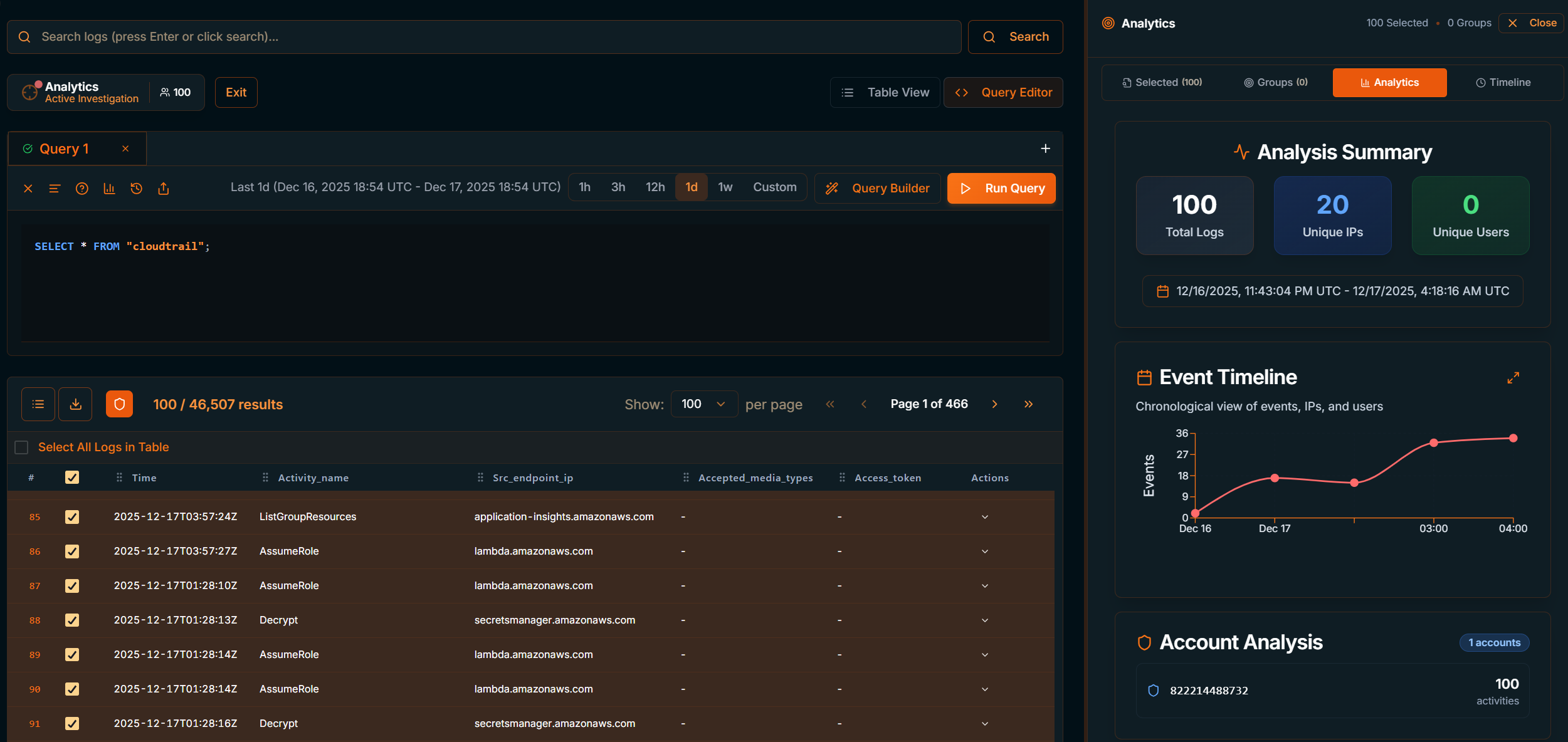Click the list view icon above results
This screenshot has width=1568, height=742.
tap(38, 404)
